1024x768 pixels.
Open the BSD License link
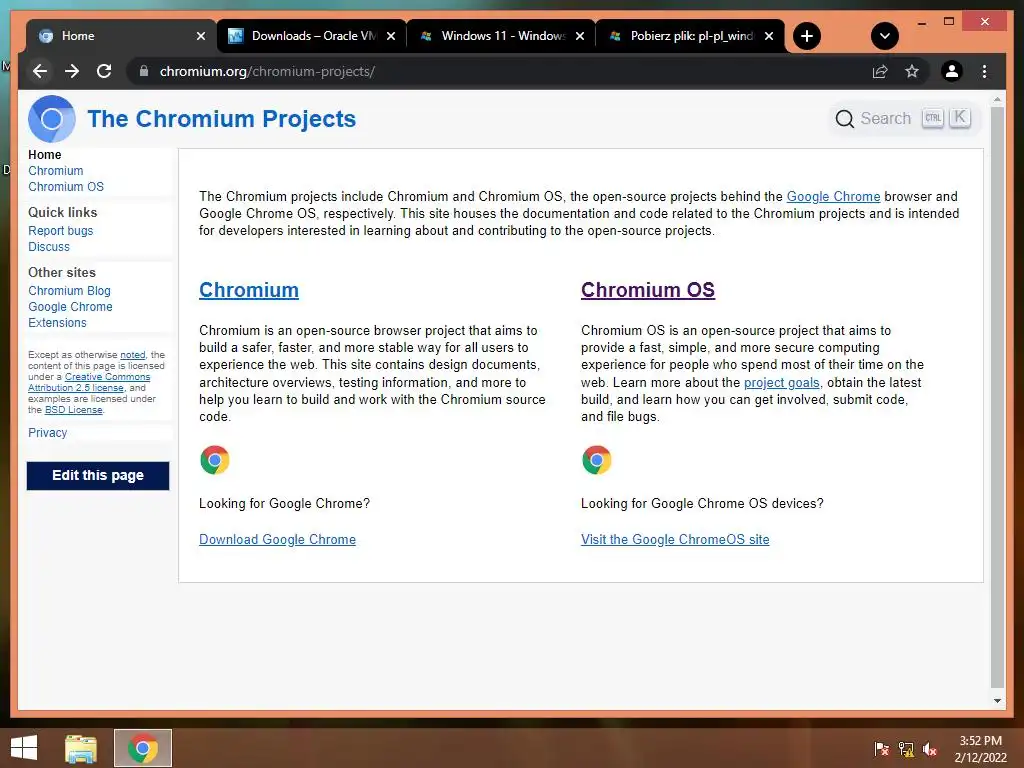(74, 409)
